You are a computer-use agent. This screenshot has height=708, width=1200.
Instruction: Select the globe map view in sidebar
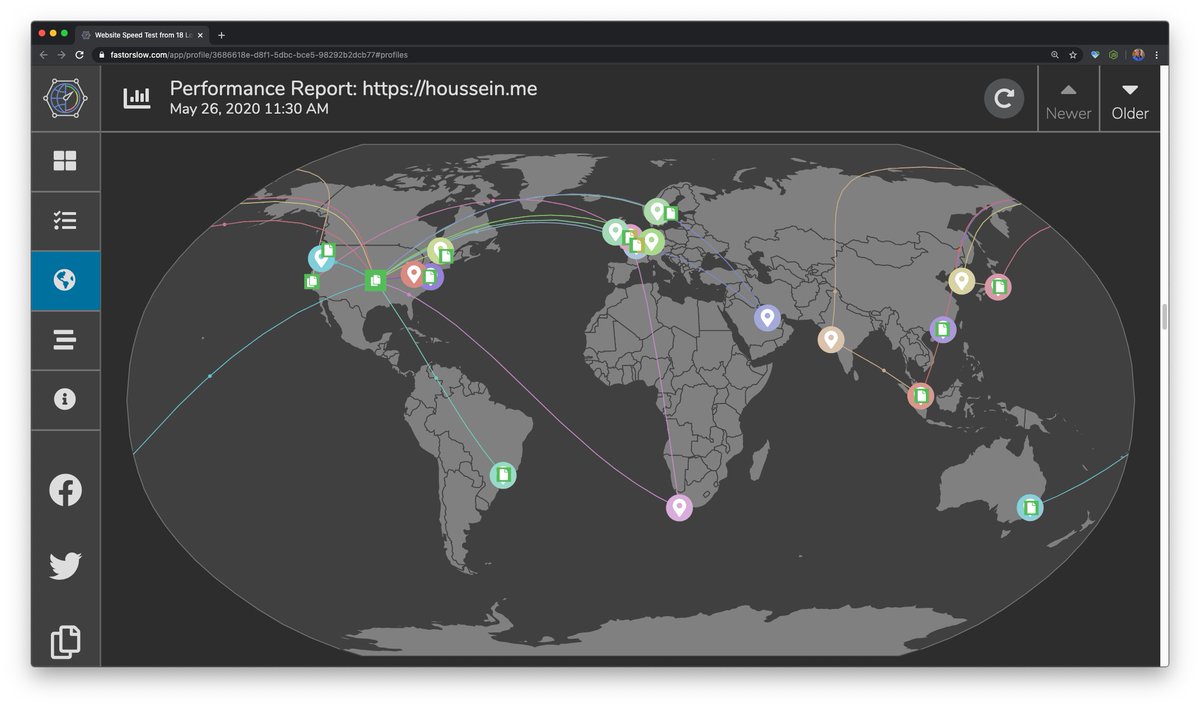click(x=64, y=280)
